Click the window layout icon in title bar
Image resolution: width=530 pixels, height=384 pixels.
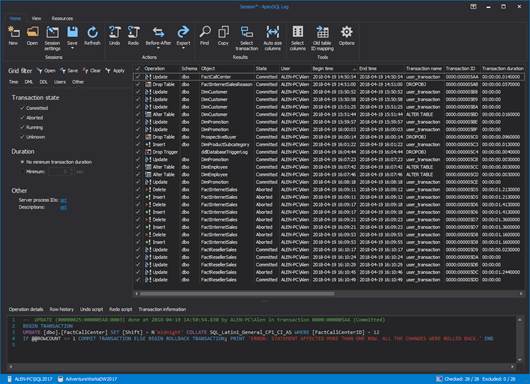coord(473,6)
